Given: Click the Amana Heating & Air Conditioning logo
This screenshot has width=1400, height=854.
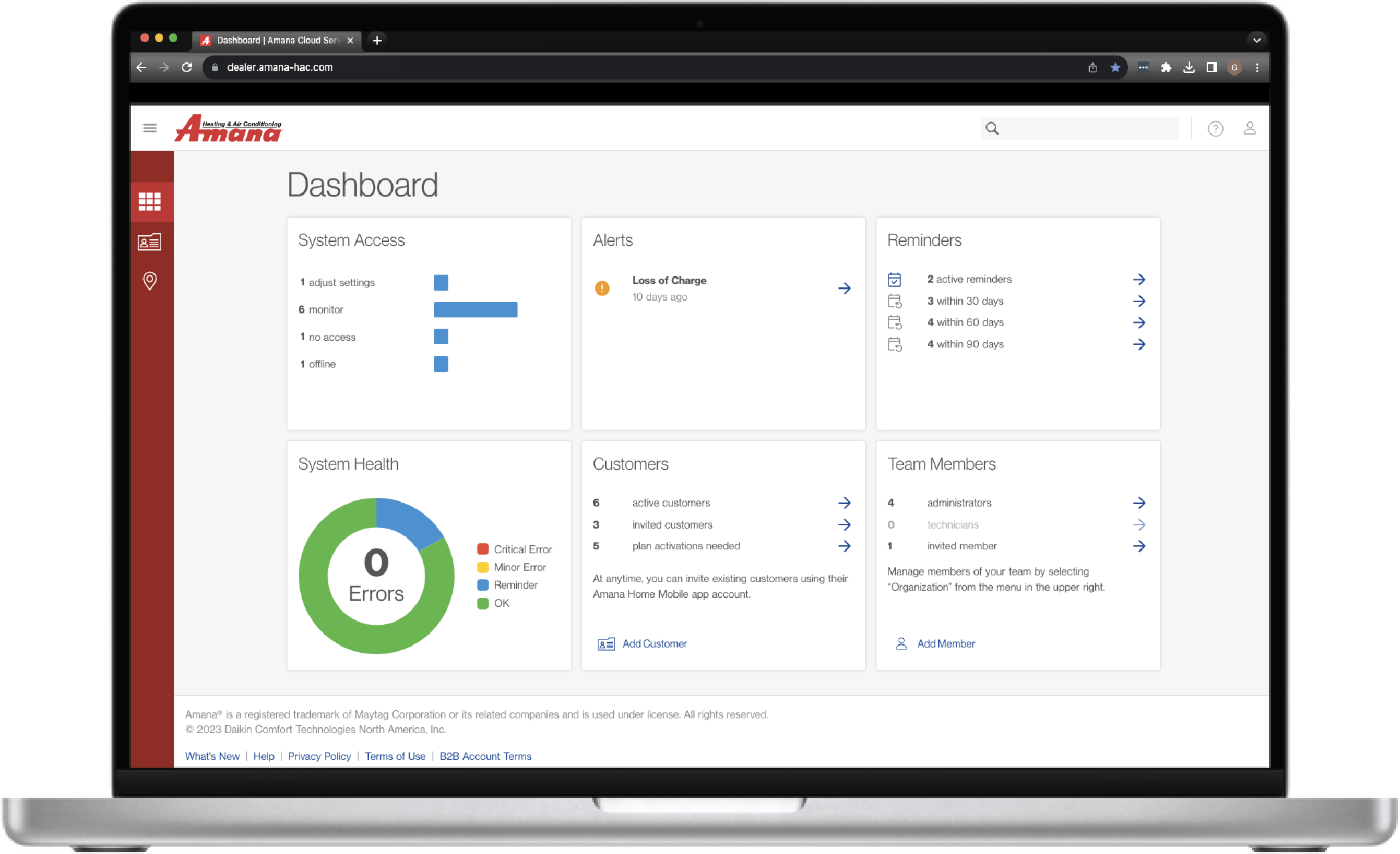Looking at the screenshot, I should 228,128.
